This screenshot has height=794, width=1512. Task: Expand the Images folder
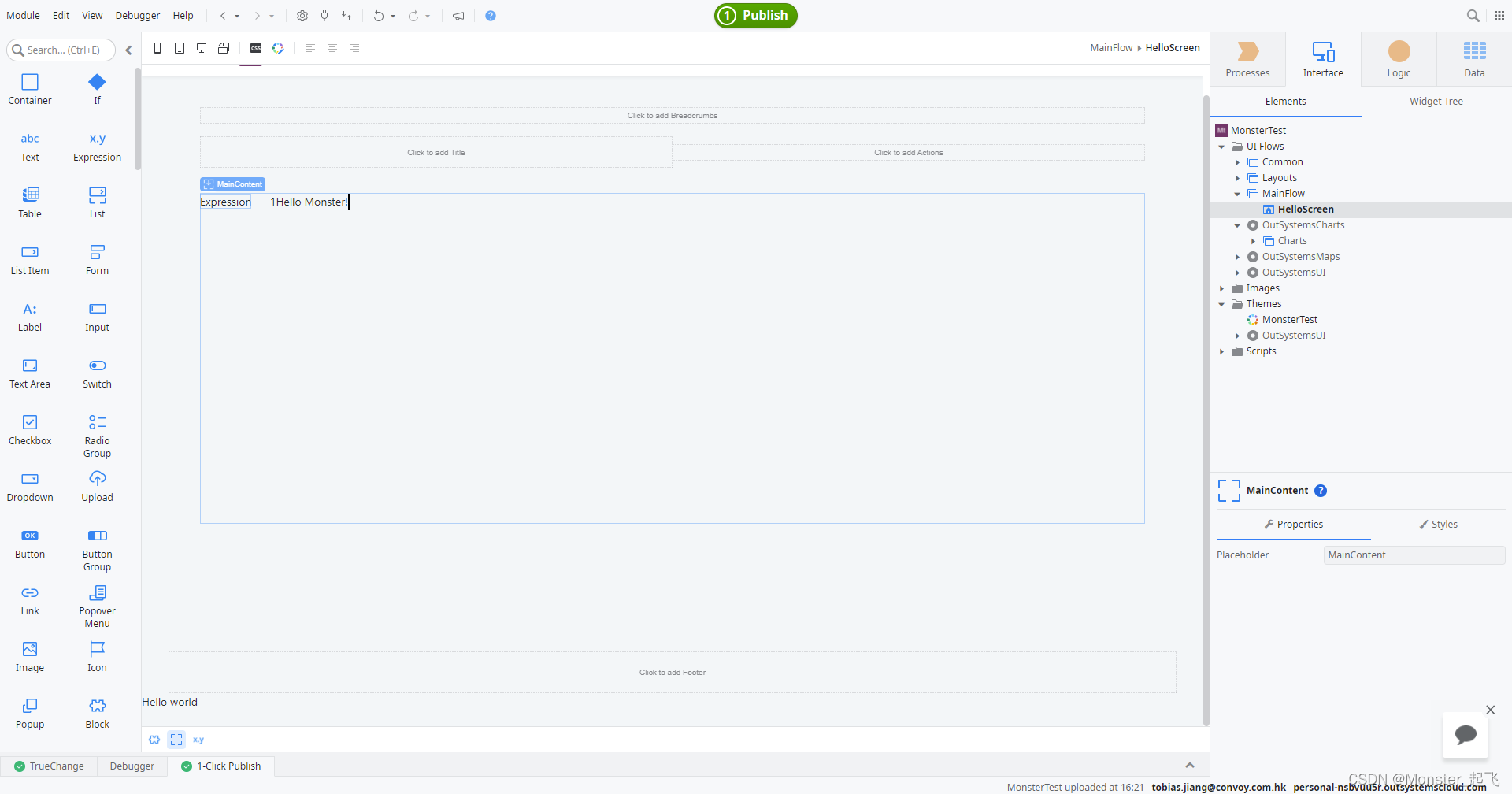[1221, 288]
